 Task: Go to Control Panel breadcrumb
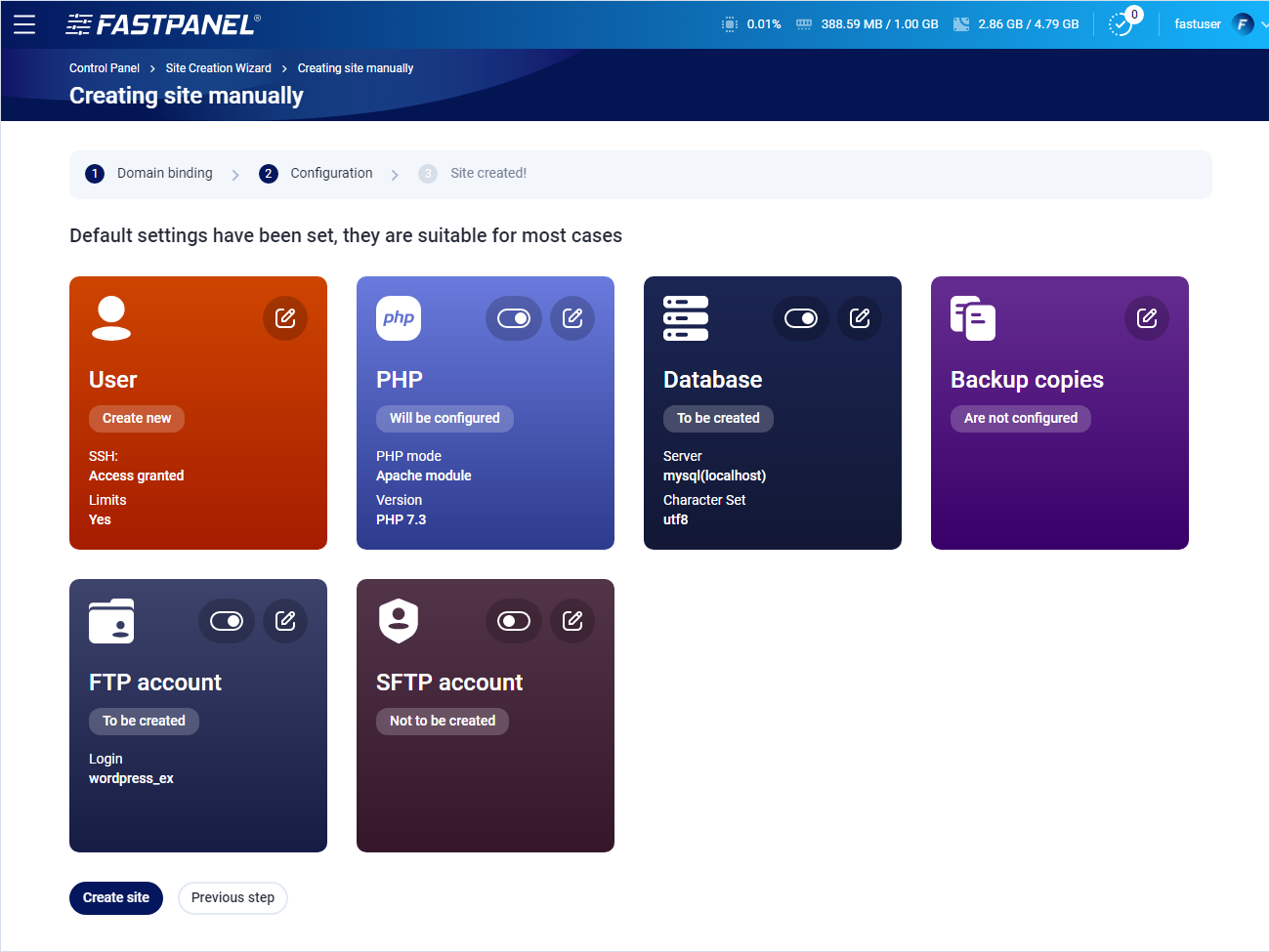(x=105, y=68)
